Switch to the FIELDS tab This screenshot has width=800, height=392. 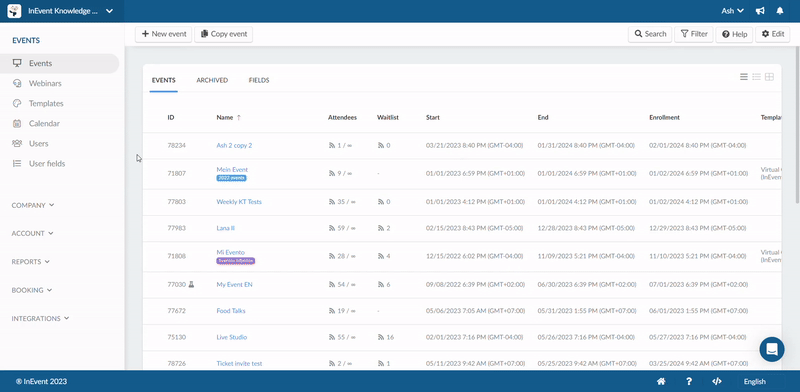[x=259, y=80]
